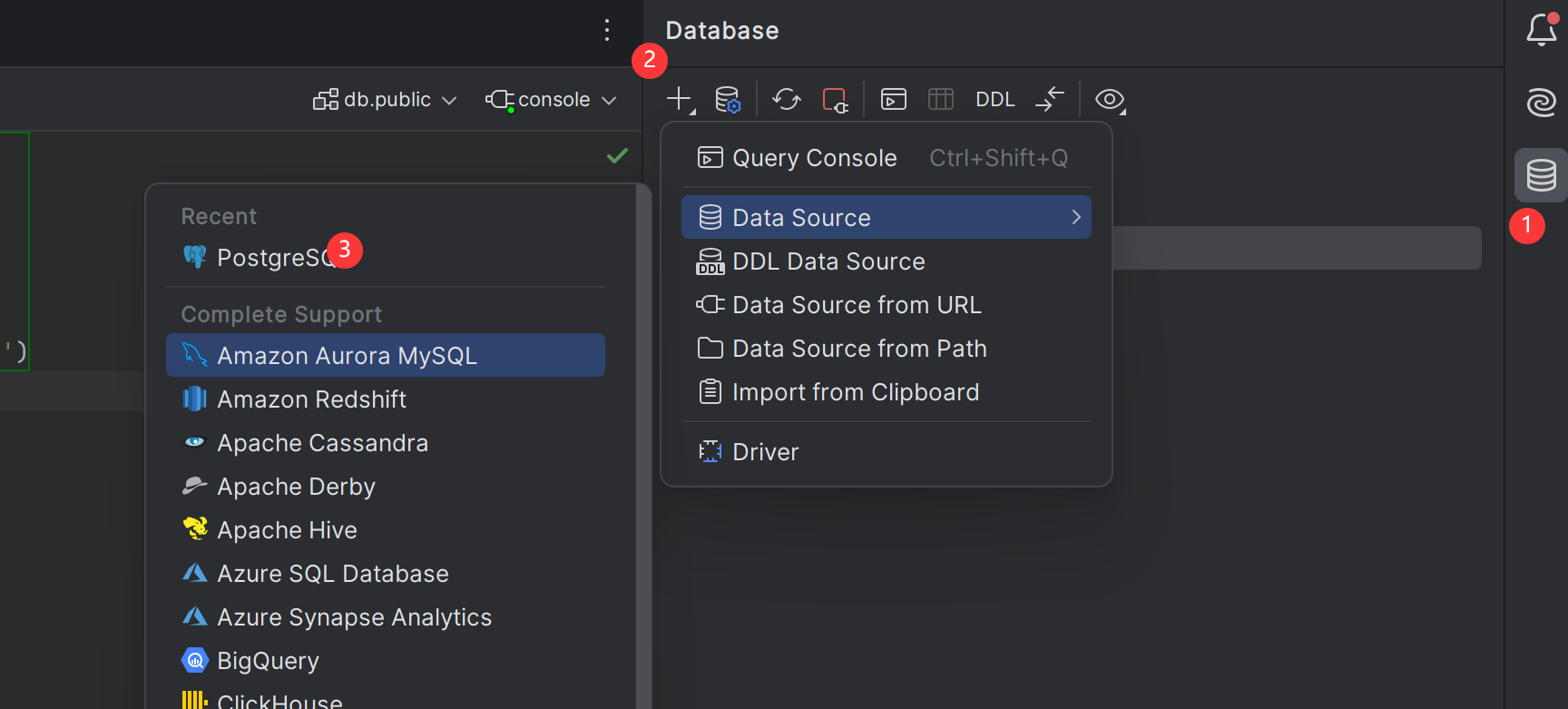The height and width of the screenshot is (709, 1568).
Task: Open the three-dot options menu
Action: point(607,30)
